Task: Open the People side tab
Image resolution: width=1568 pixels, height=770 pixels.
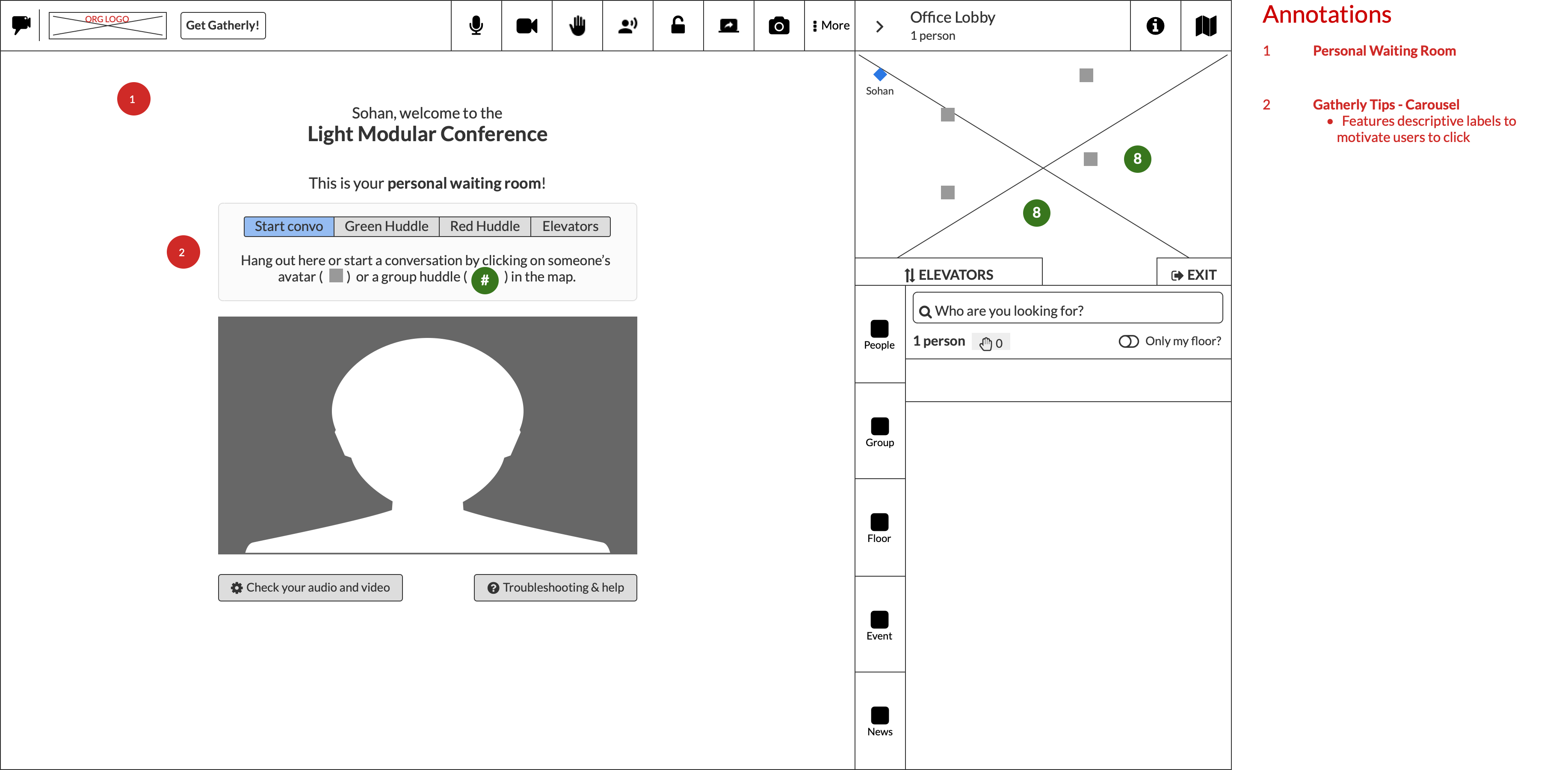Action: pos(880,334)
